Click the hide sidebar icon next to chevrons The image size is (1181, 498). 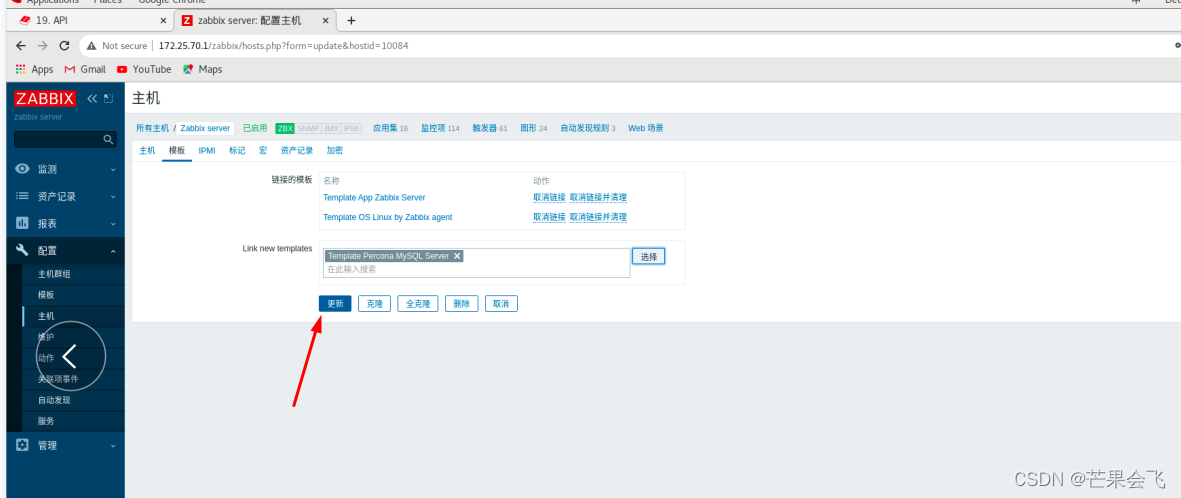pos(108,98)
